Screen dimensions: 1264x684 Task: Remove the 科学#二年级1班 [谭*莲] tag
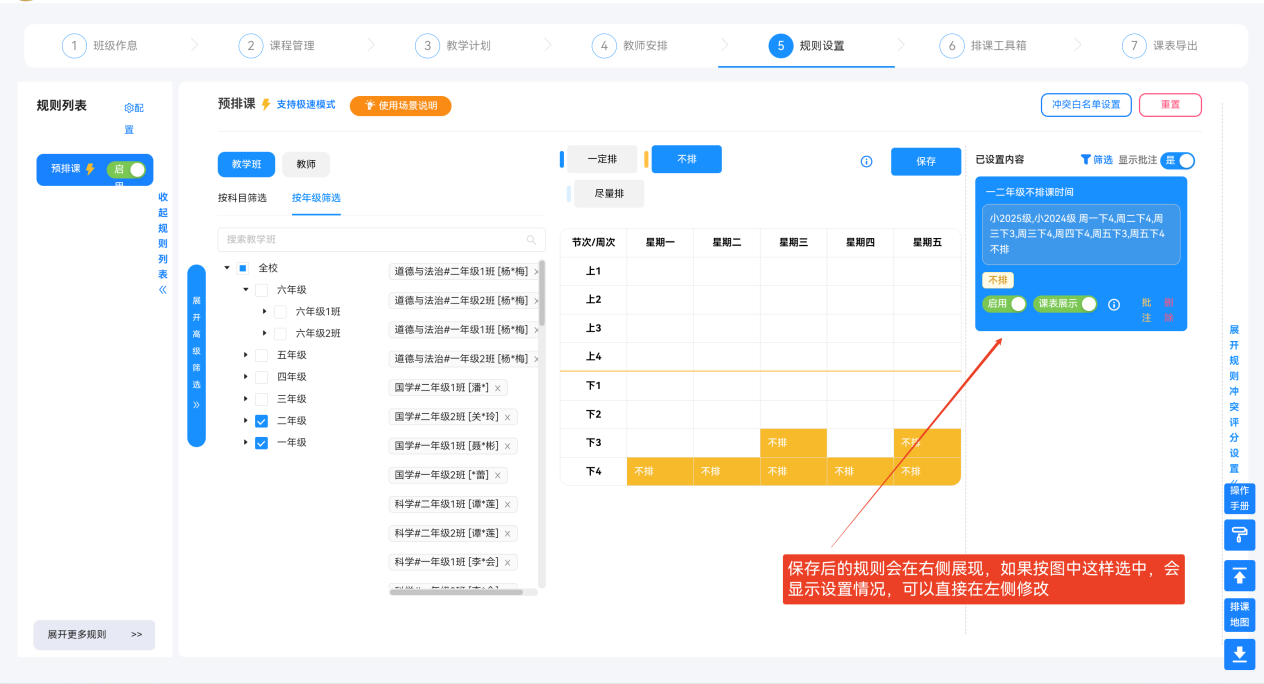coord(507,504)
